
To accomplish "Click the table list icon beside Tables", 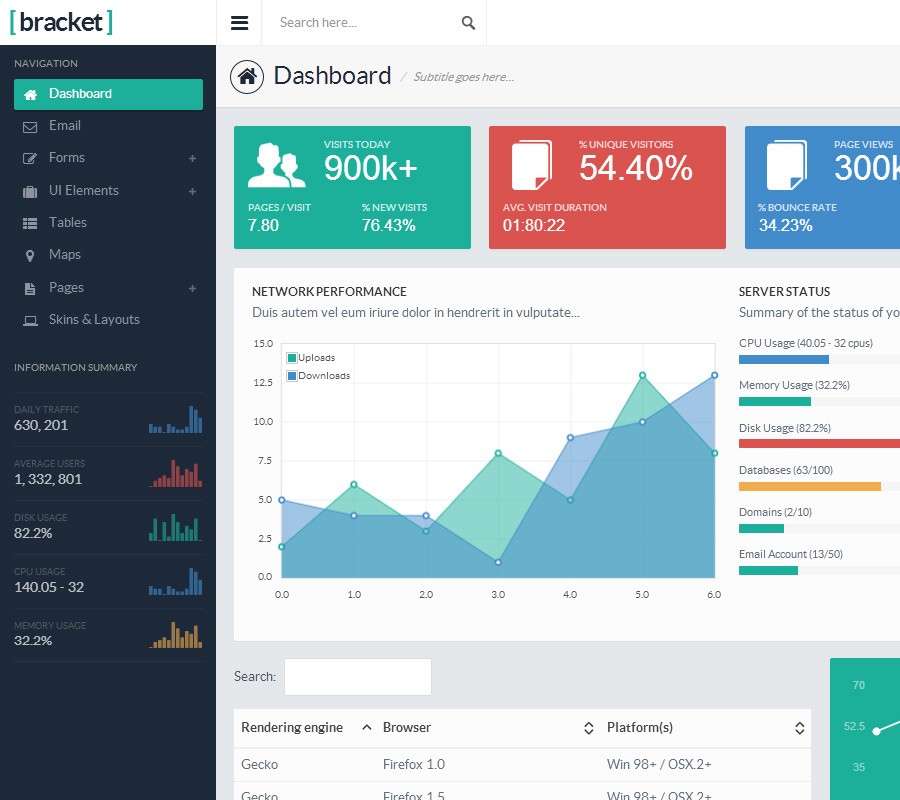I will pos(30,223).
